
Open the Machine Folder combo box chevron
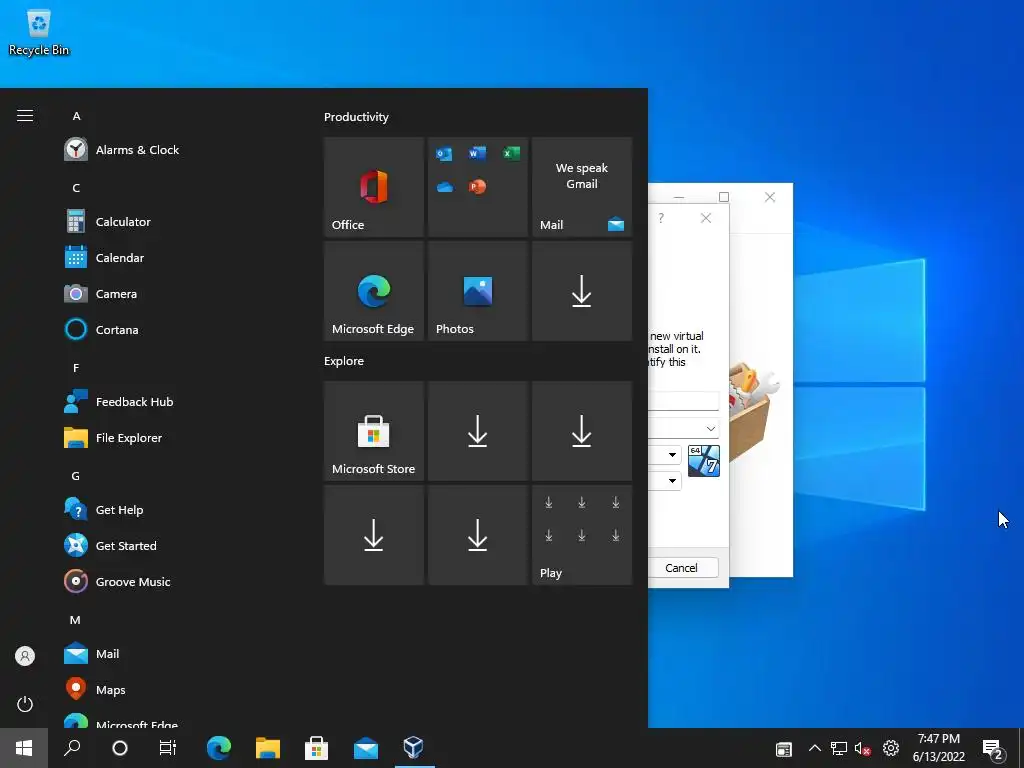[x=711, y=428]
